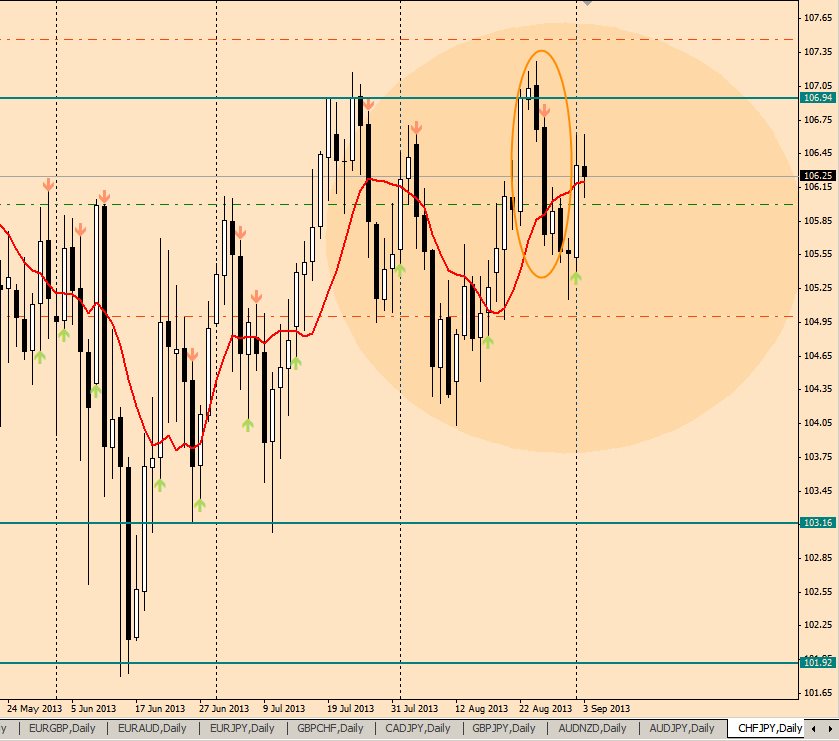
Task: Click the 102.85 price scale value
Action: [x=818, y=557]
